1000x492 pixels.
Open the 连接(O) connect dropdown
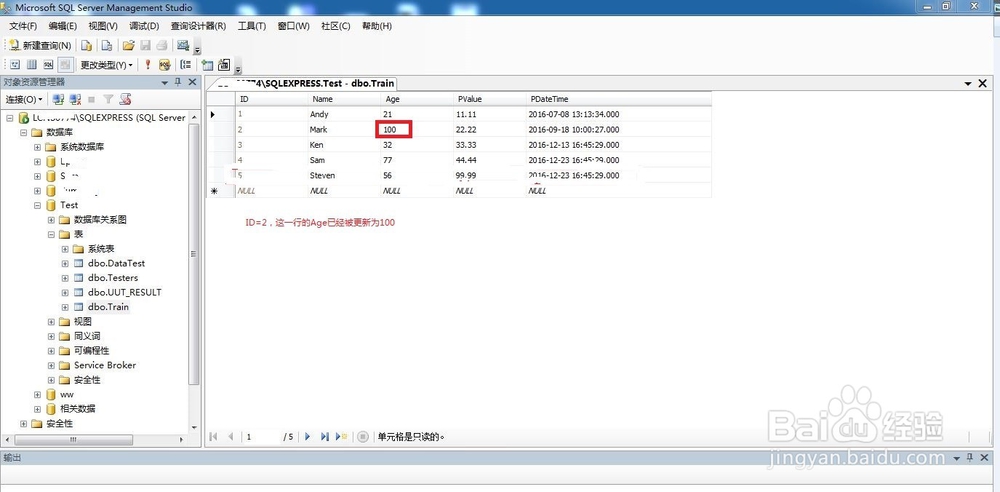(x=24, y=99)
